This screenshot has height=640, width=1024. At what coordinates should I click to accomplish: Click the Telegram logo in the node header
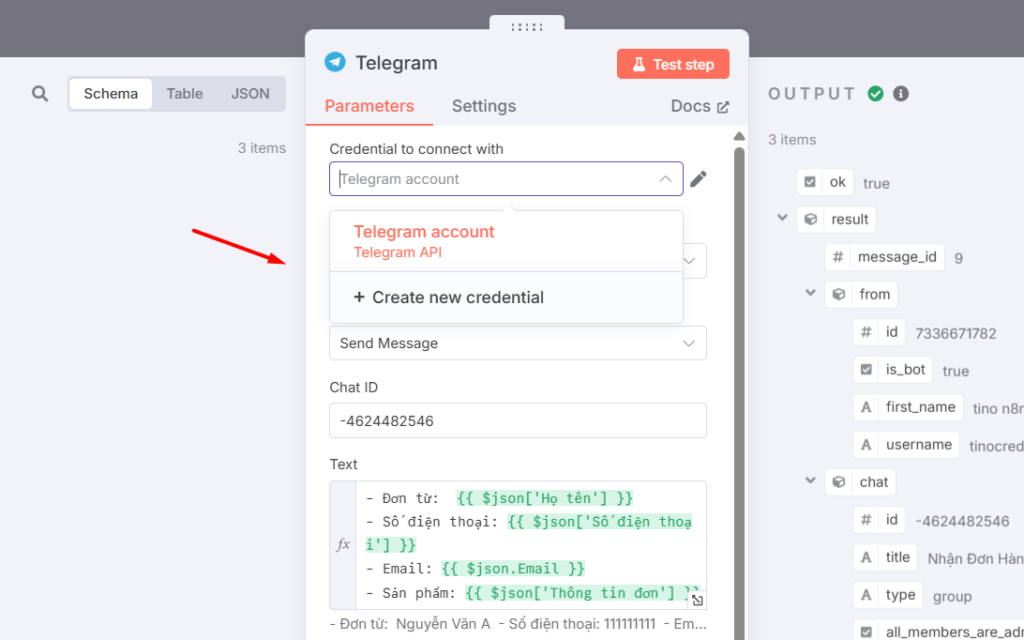coord(335,62)
